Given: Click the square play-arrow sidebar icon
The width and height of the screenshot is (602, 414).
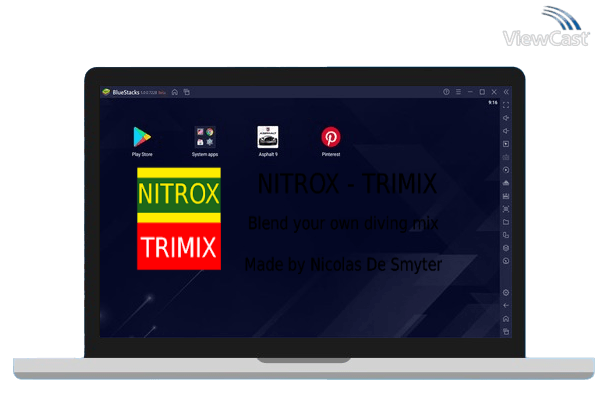Looking at the screenshot, I should pos(506,144).
